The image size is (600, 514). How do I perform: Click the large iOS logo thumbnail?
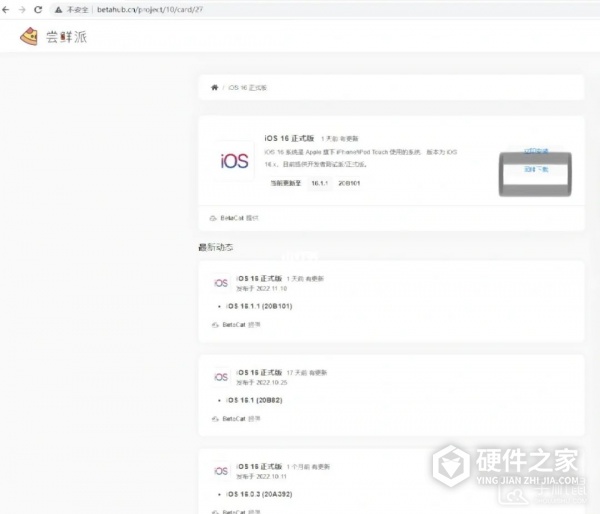(234, 161)
